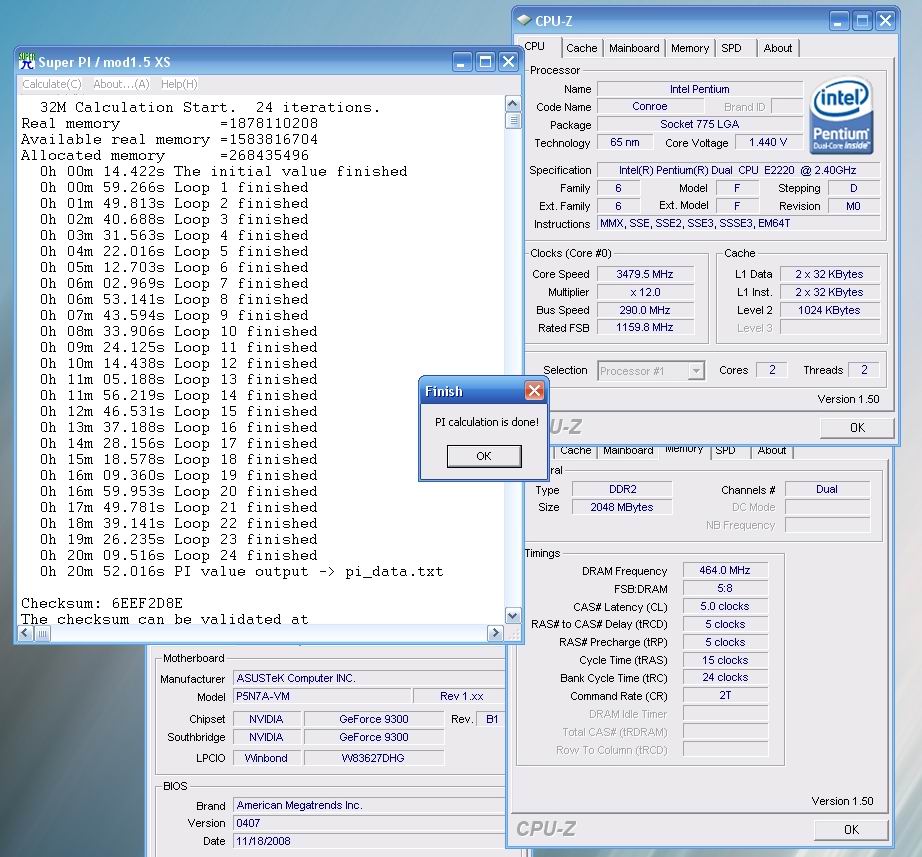Switch to the Memory tab in top CPU-Z
The image size is (922, 857).
(690, 48)
